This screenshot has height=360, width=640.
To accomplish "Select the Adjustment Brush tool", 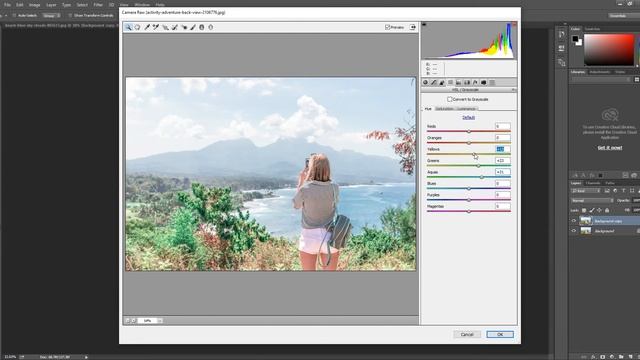I will tap(193, 27).
